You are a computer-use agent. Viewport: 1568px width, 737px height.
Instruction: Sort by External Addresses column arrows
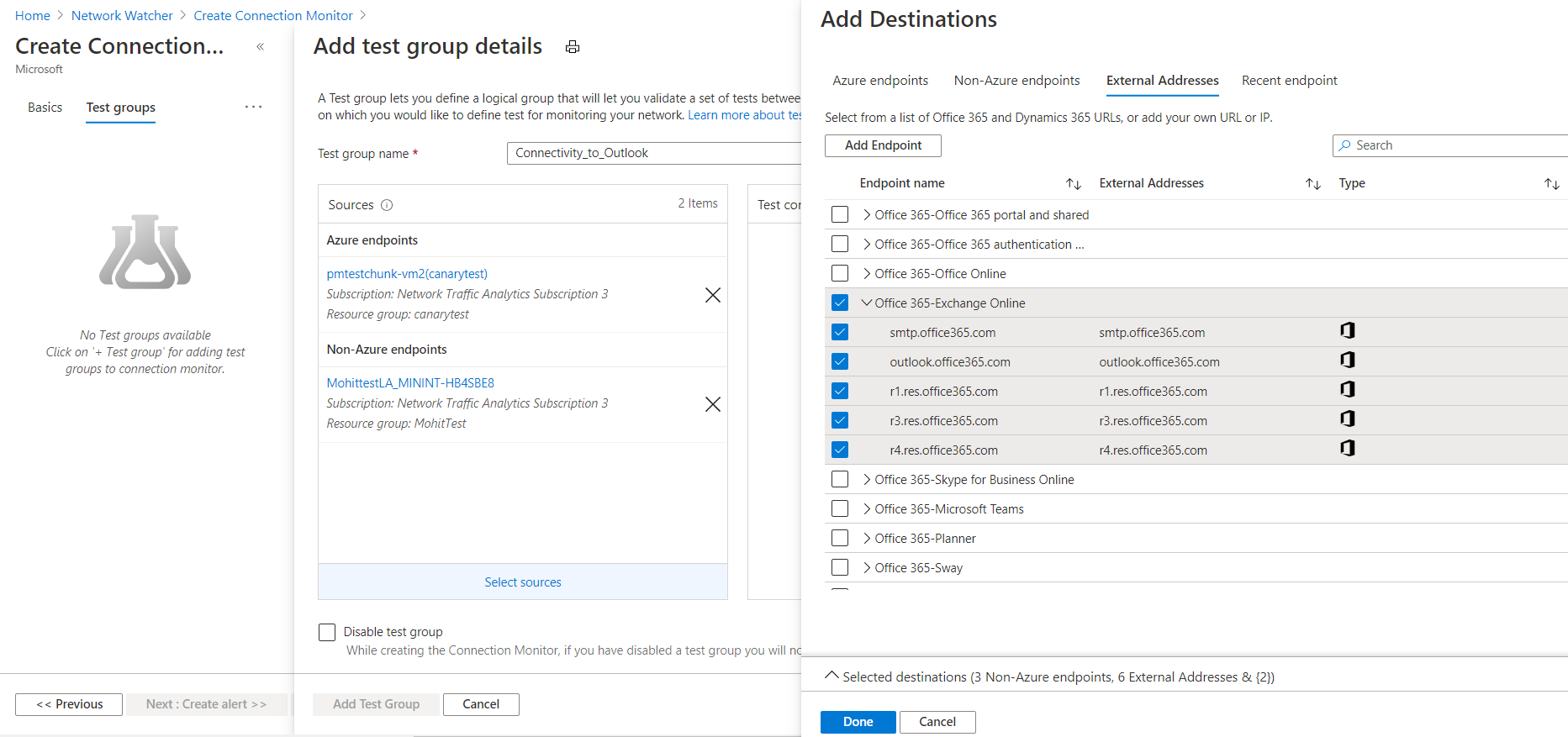[1312, 184]
